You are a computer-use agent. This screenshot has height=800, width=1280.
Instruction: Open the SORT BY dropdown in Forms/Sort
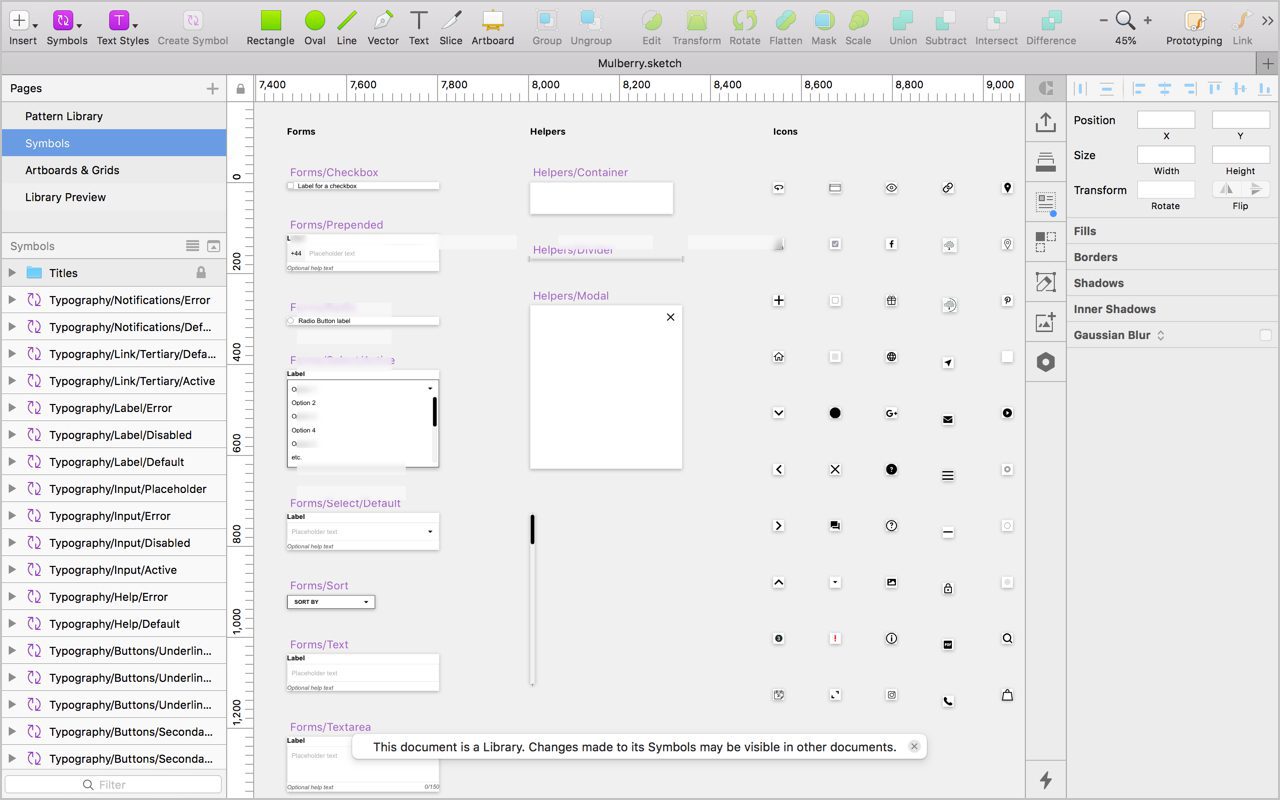pyautogui.click(x=367, y=601)
